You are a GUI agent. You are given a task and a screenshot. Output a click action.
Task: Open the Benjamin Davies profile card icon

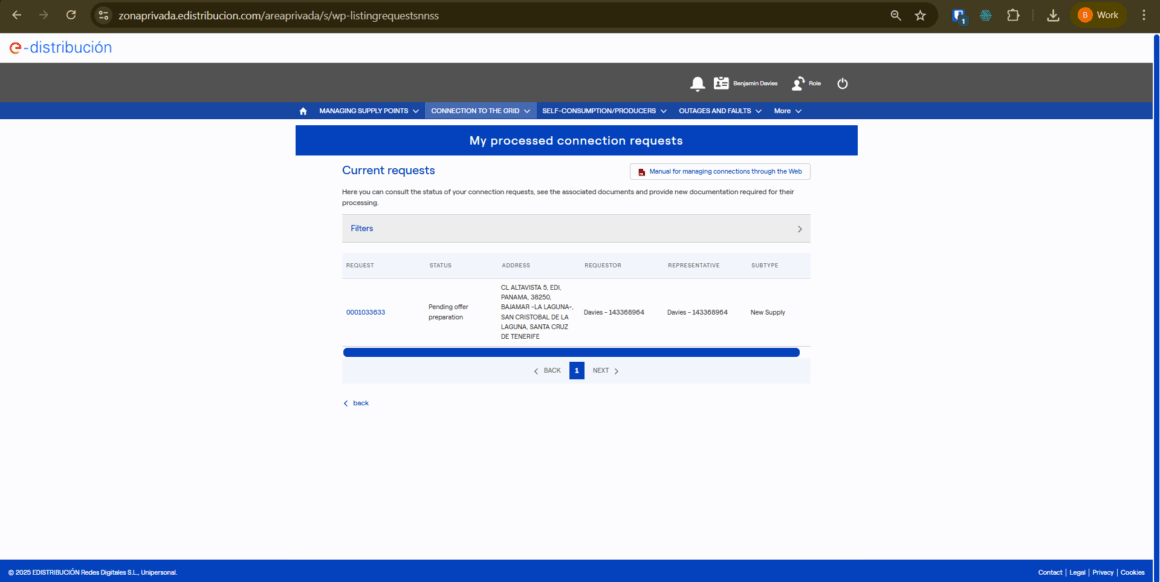722,84
